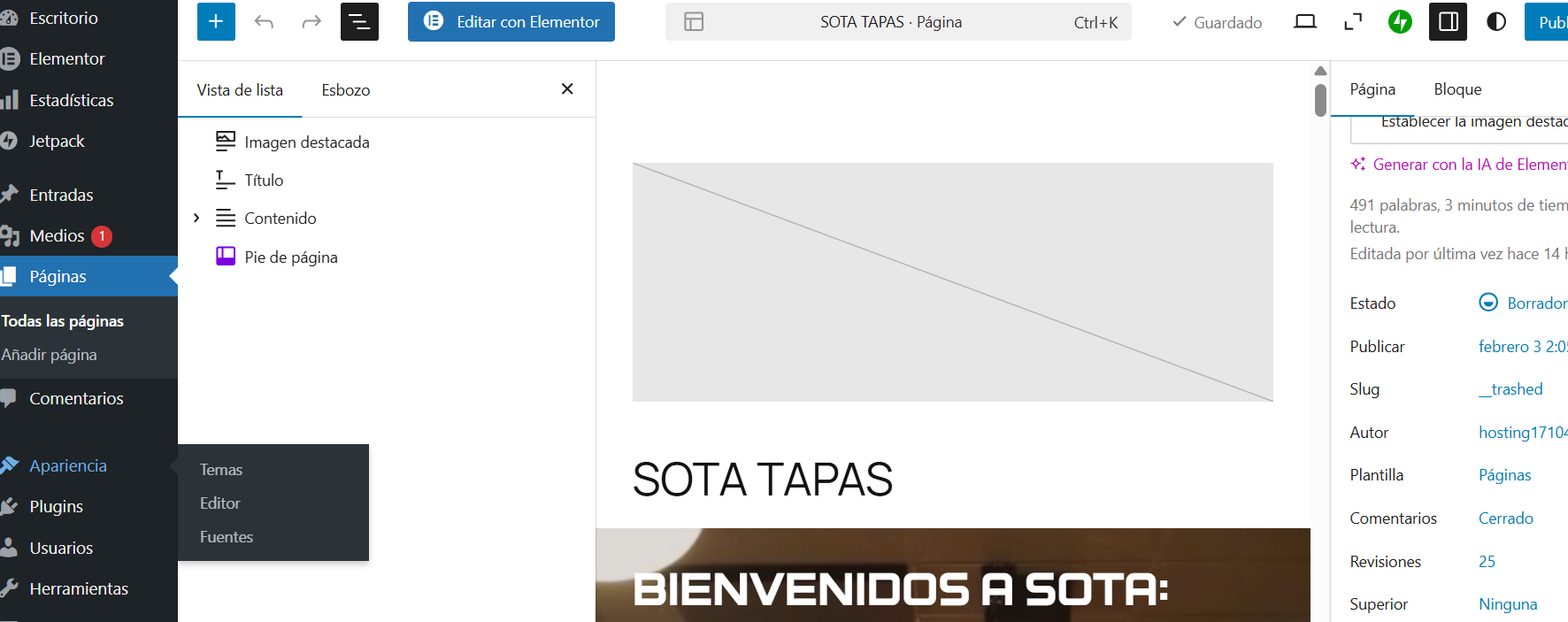Click the blue block inserter plus button
This screenshot has width=1568, height=622.
click(x=216, y=22)
